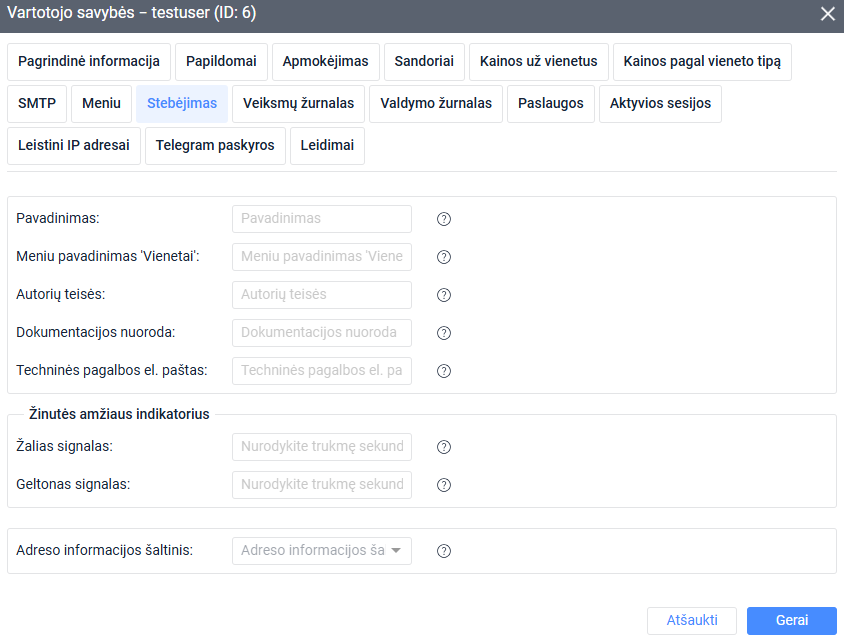Open the Veiksmų žurnalas tab

click(x=297, y=103)
